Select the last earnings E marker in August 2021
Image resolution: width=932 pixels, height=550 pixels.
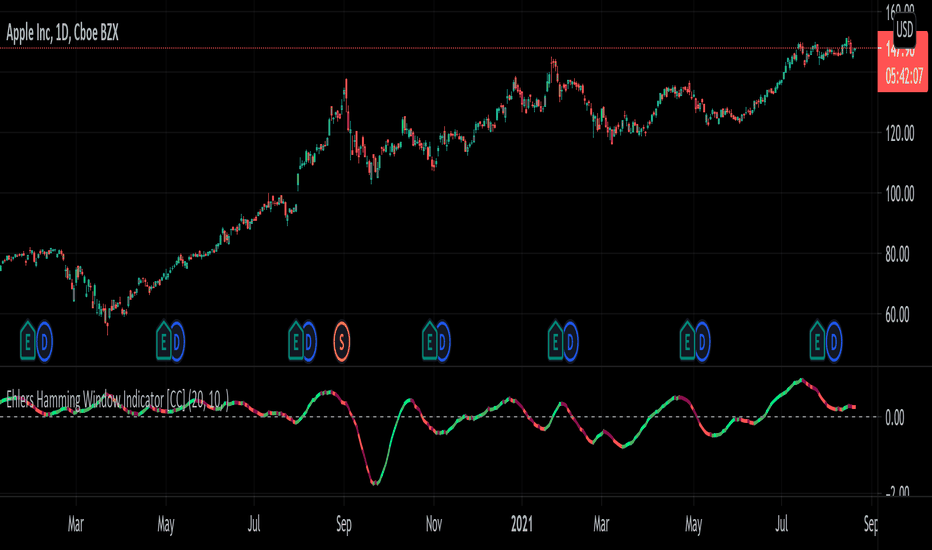point(817,341)
